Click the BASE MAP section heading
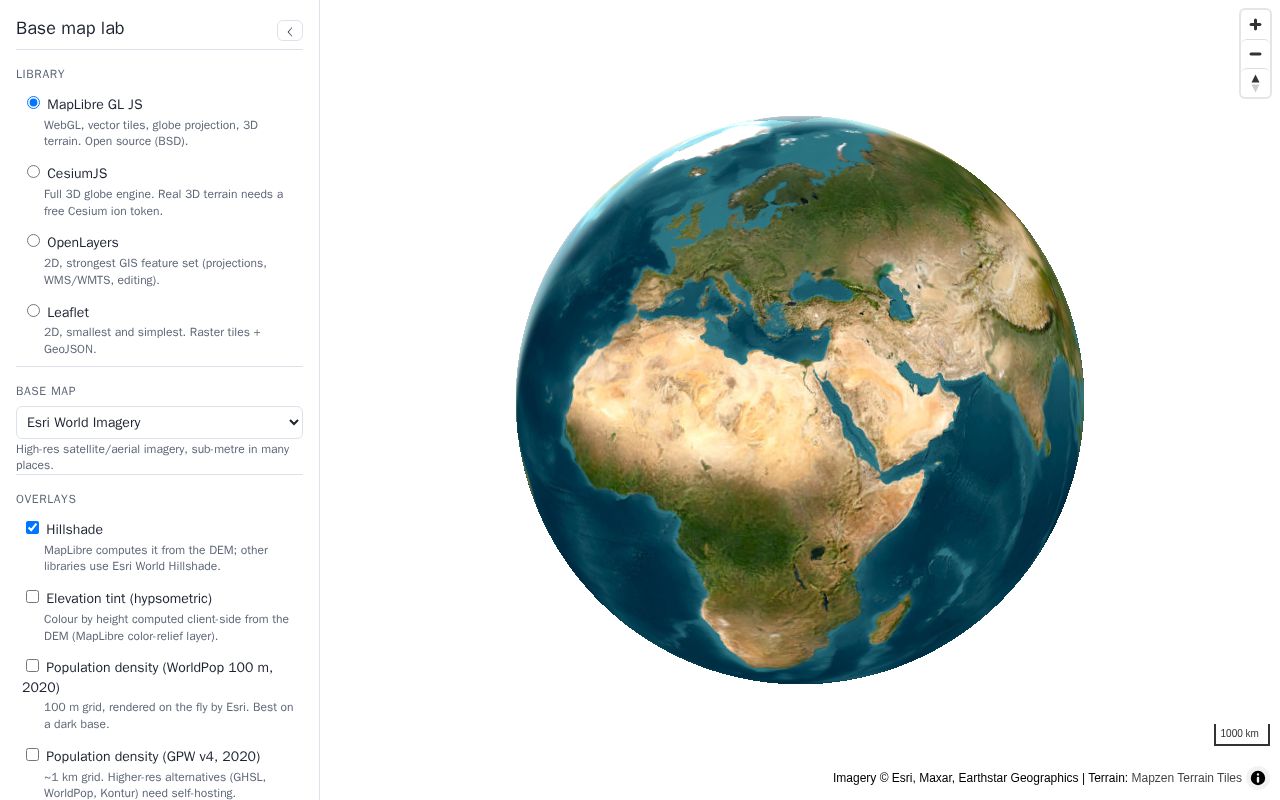The height and width of the screenshot is (800, 1280). click(x=46, y=391)
